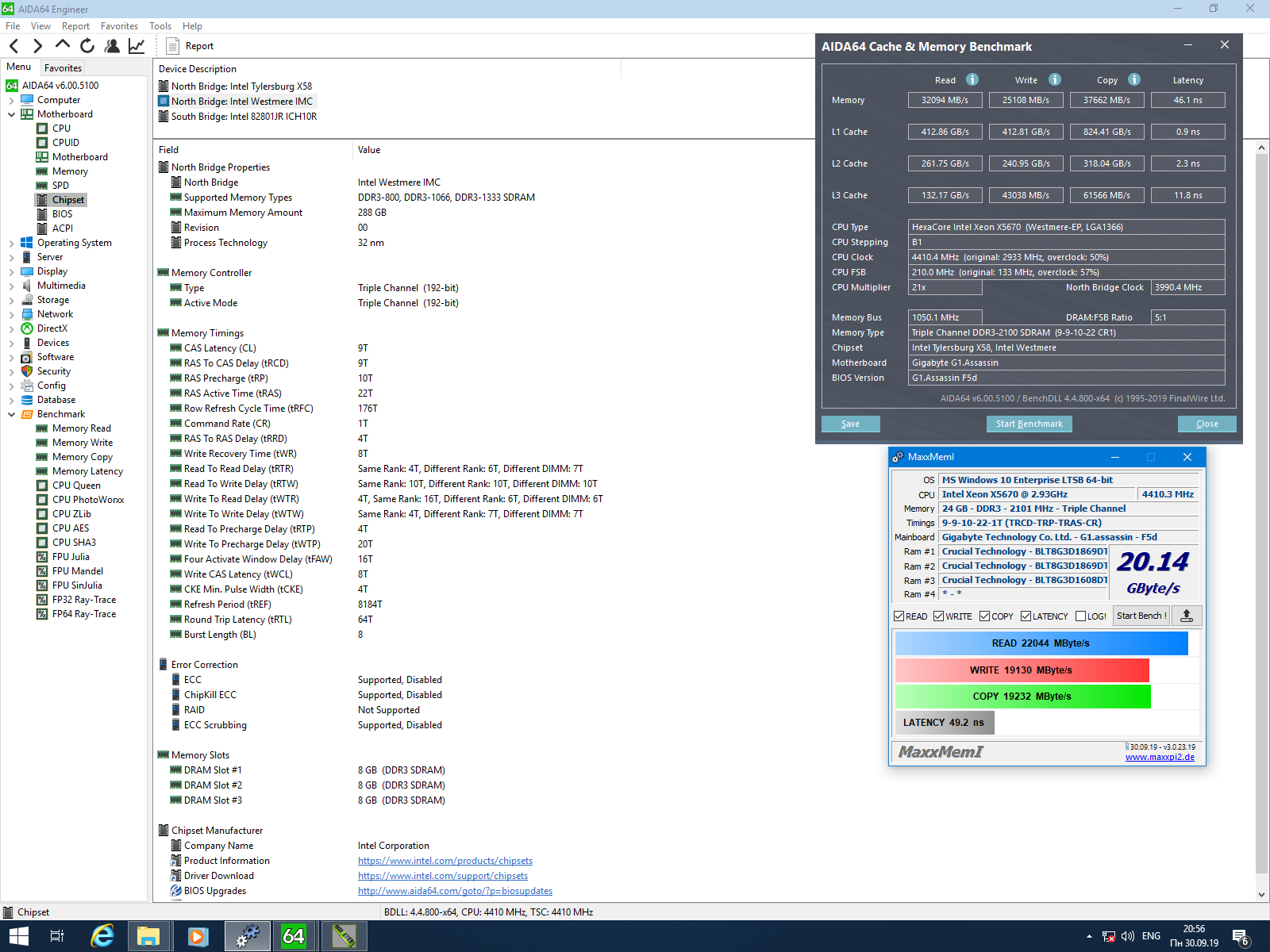Image resolution: width=1270 pixels, height=952 pixels.
Task: Click the Write info icon in benchmark
Action: (x=1055, y=79)
